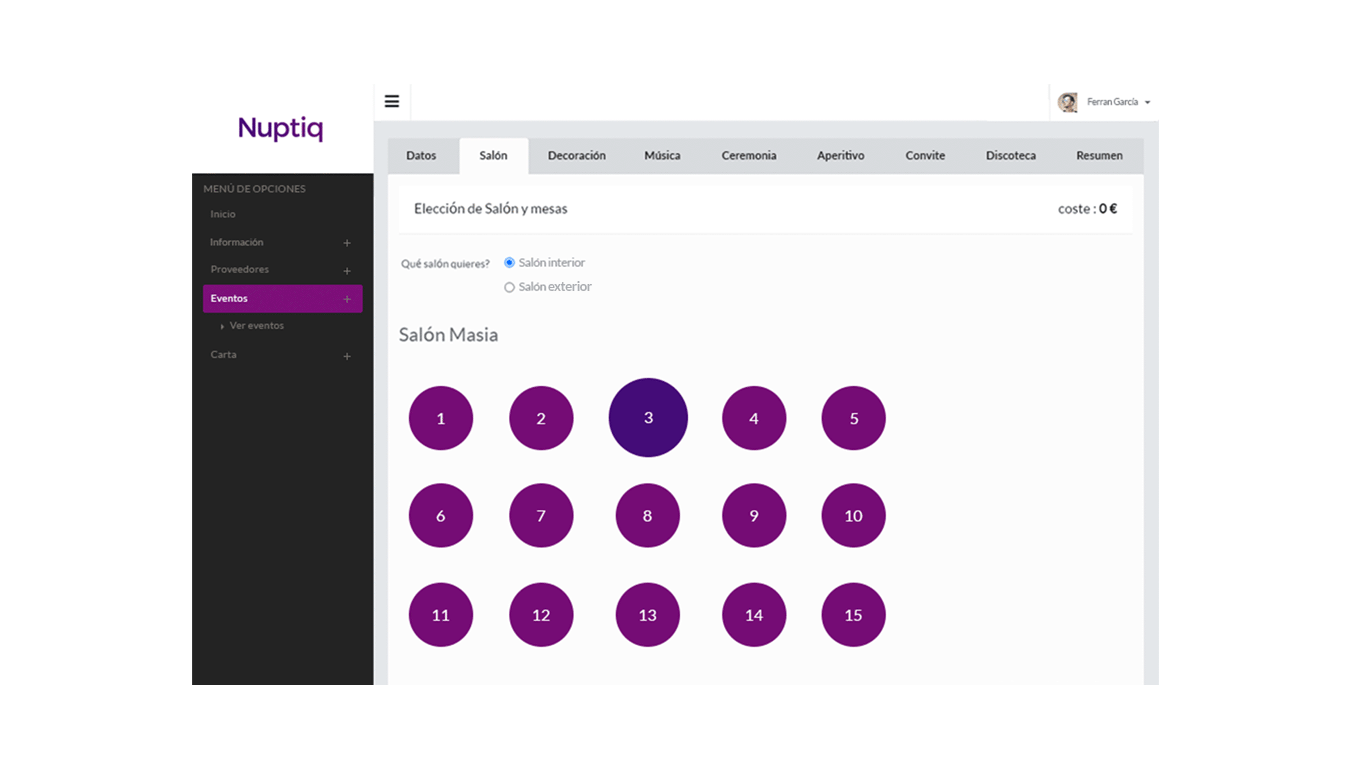This screenshot has height=760, width=1351.
Task: Switch to the Resumen tab
Action: pos(1098,155)
